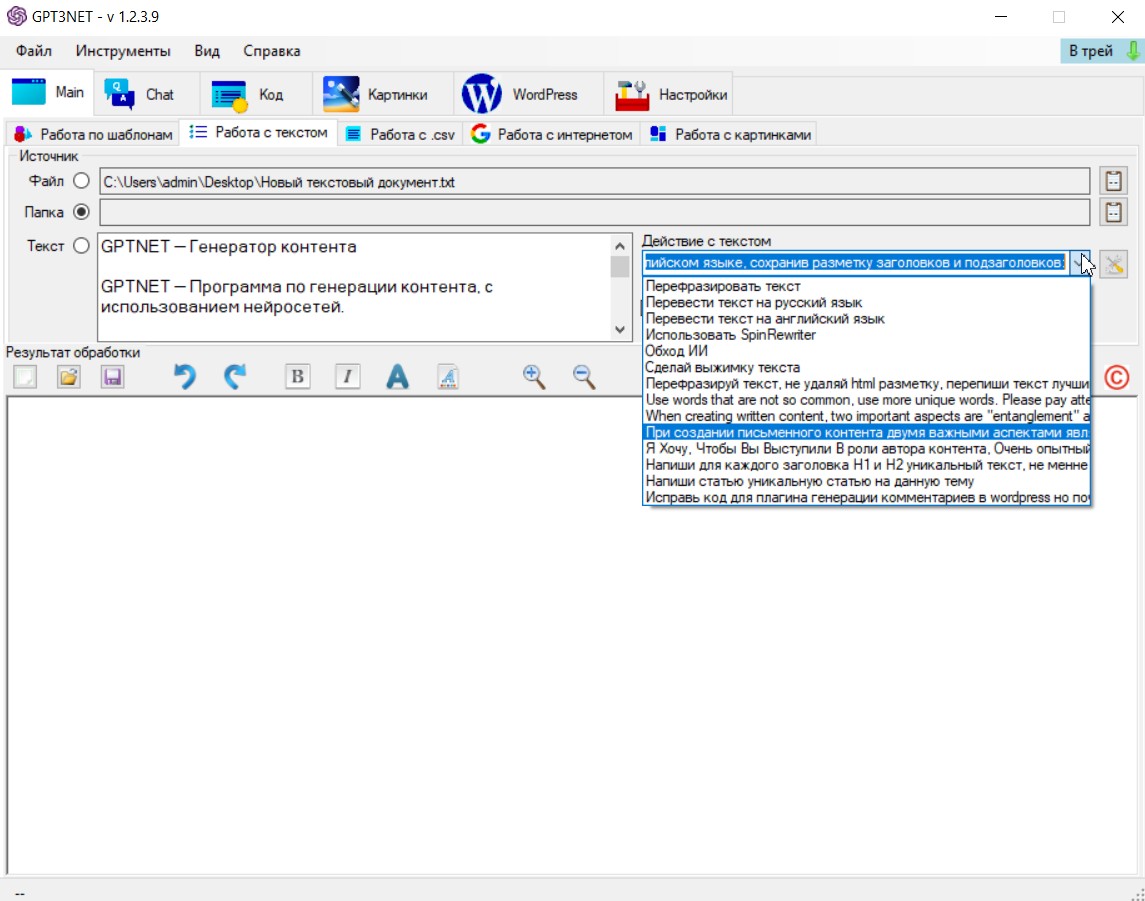Select the Папка radio button

pyautogui.click(x=81, y=212)
